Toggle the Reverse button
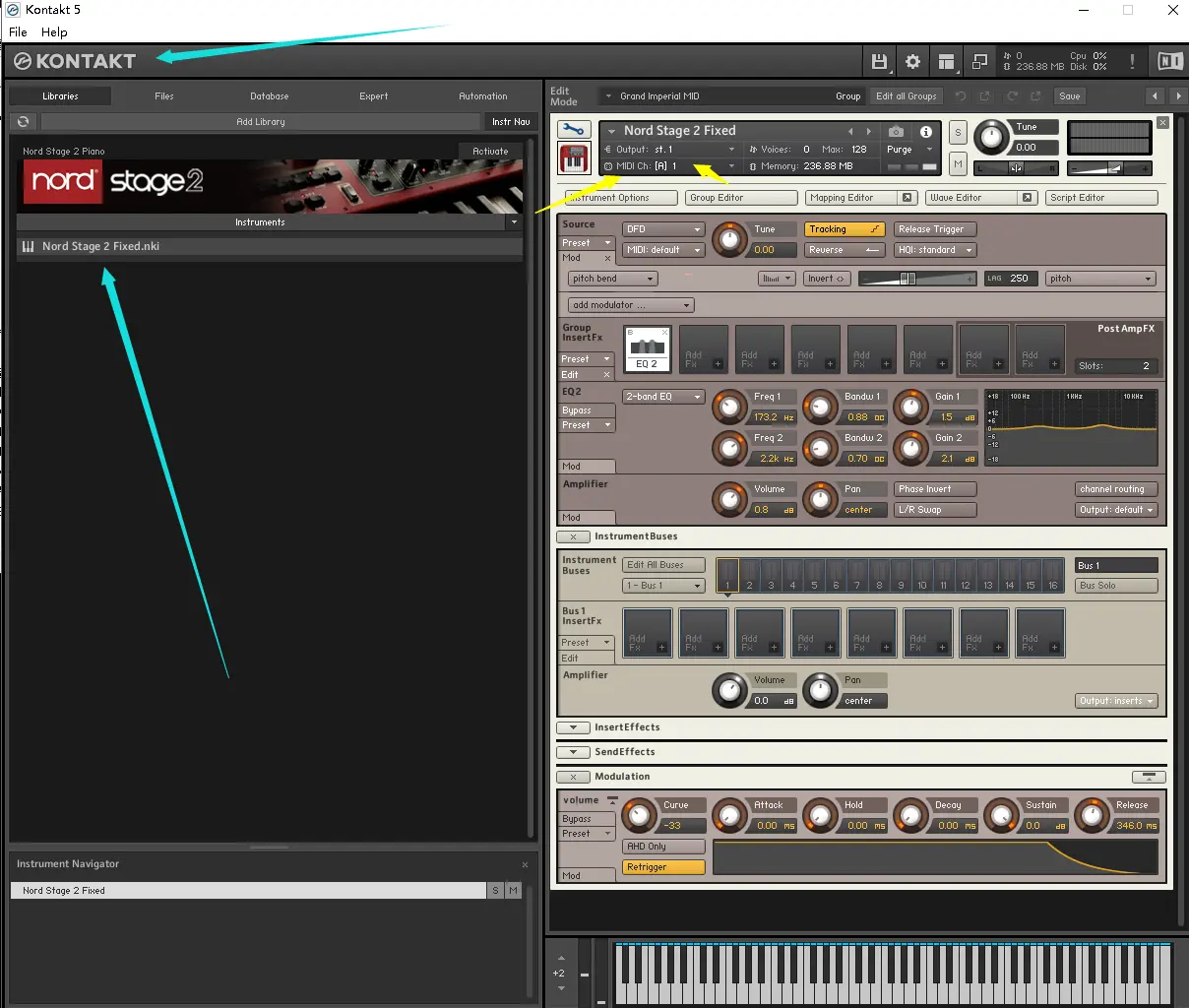Image resolution: width=1189 pixels, height=1008 pixels. pyautogui.click(x=845, y=250)
